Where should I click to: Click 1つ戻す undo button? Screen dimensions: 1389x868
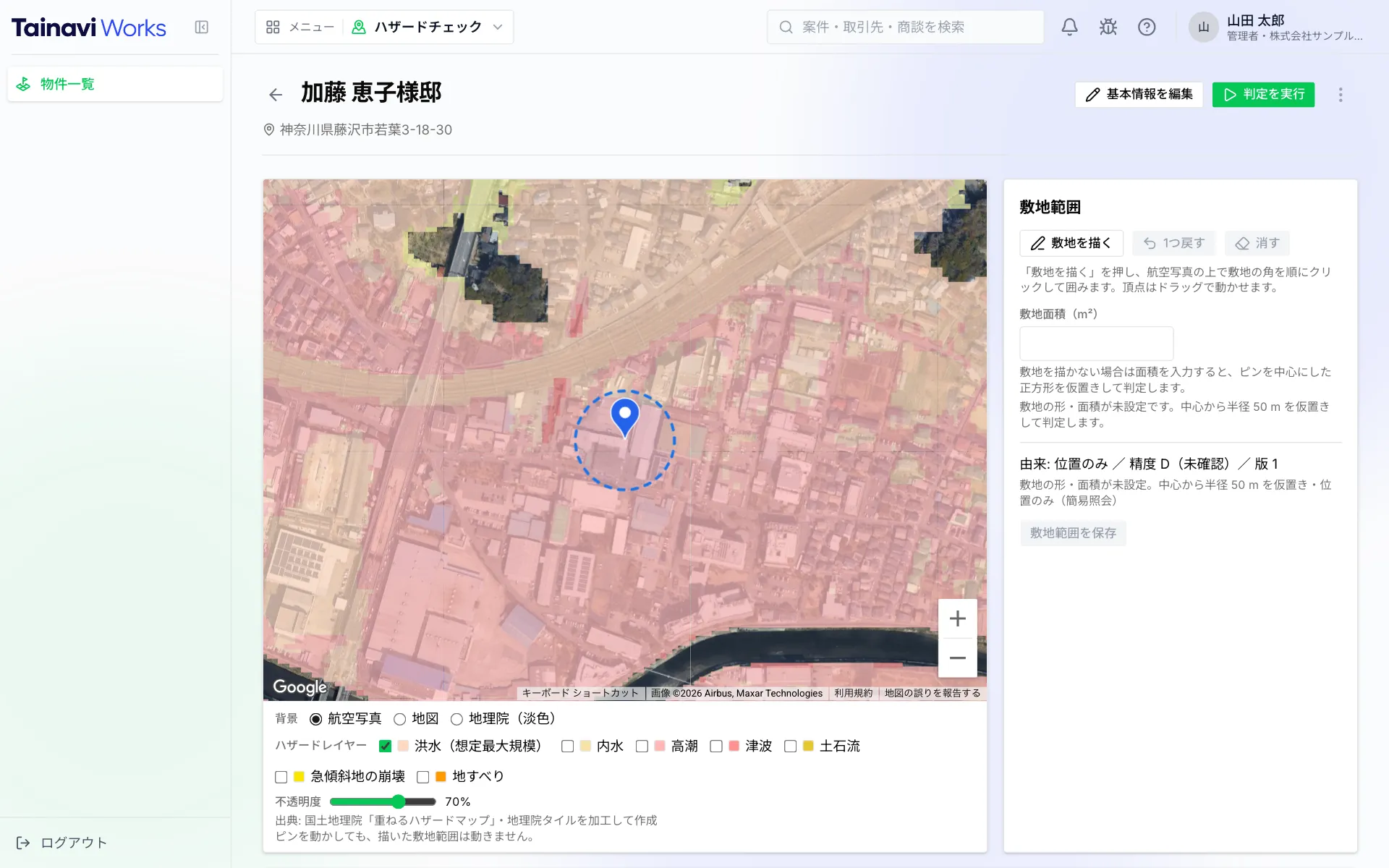pyautogui.click(x=1173, y=243)
